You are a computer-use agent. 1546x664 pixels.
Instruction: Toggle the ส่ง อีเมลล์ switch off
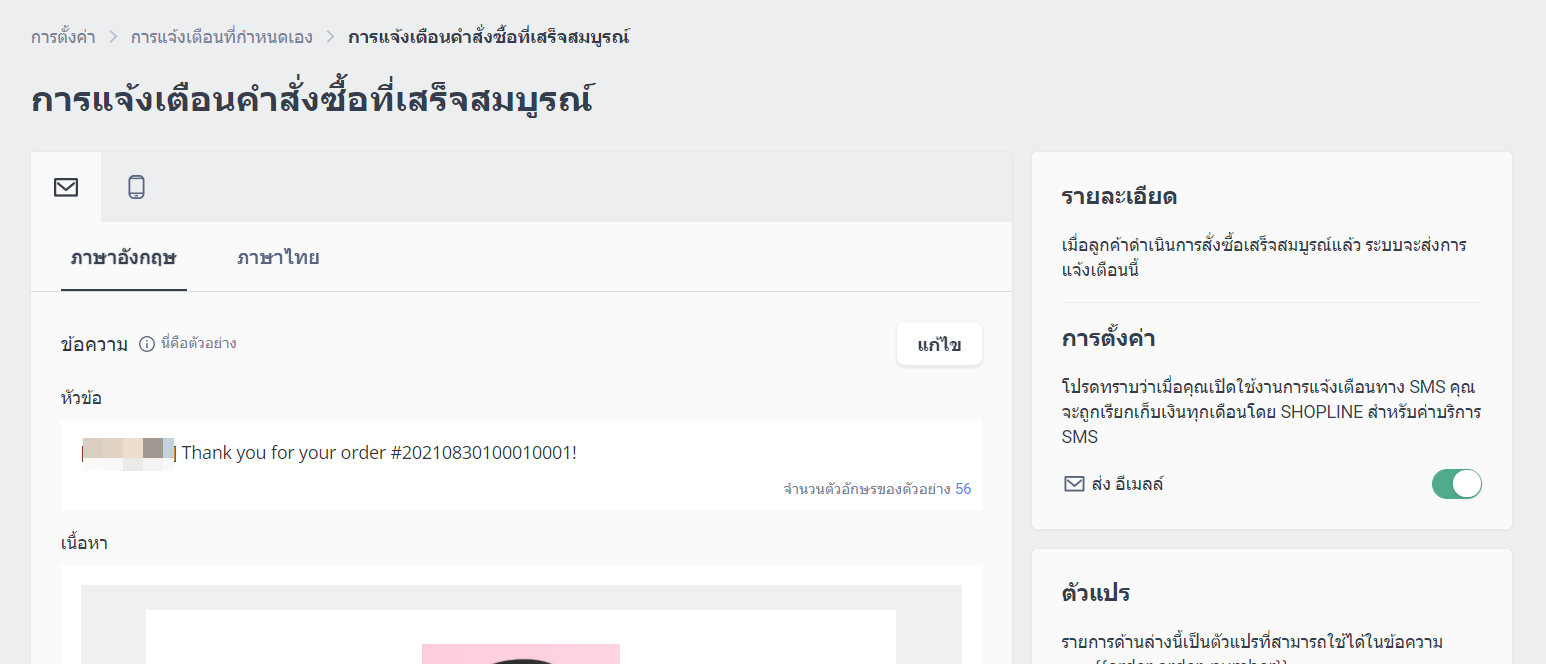(1457, 484)
